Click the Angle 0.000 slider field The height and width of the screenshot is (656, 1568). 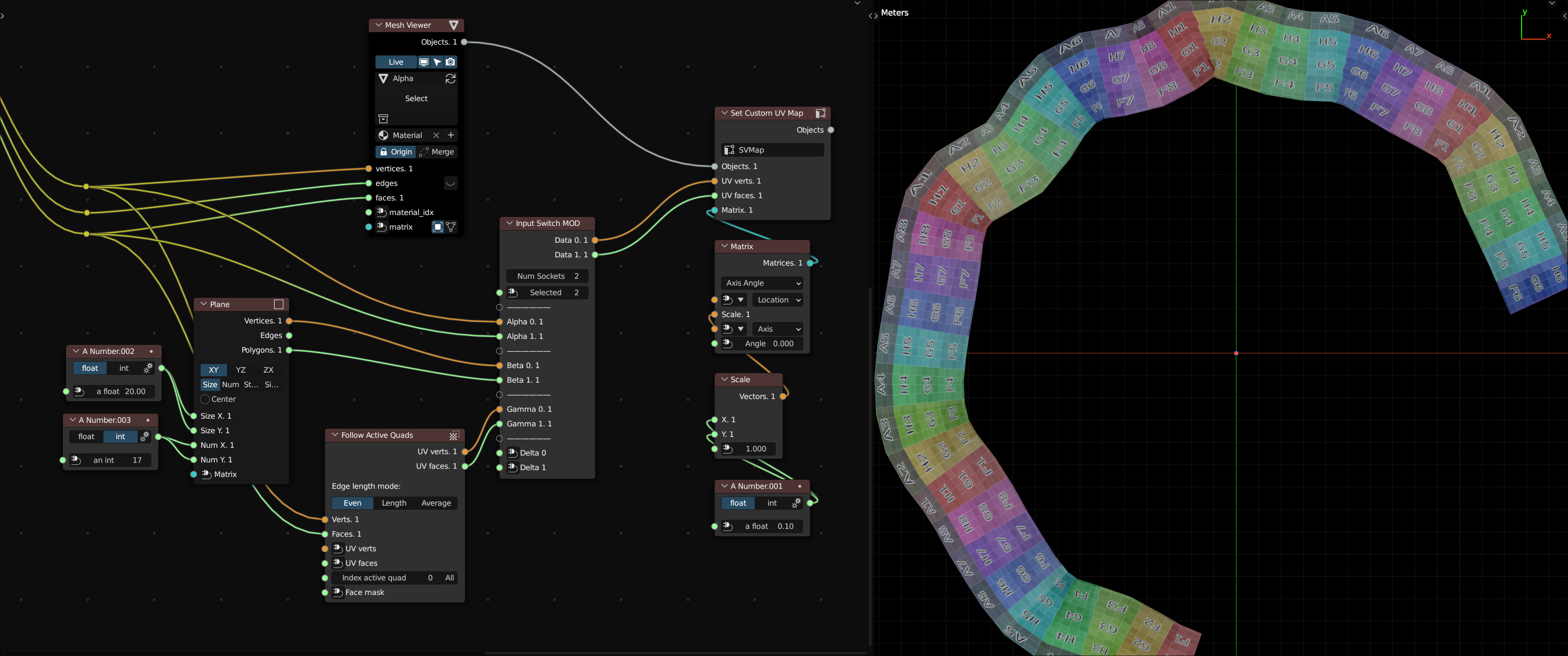[768, 344]
